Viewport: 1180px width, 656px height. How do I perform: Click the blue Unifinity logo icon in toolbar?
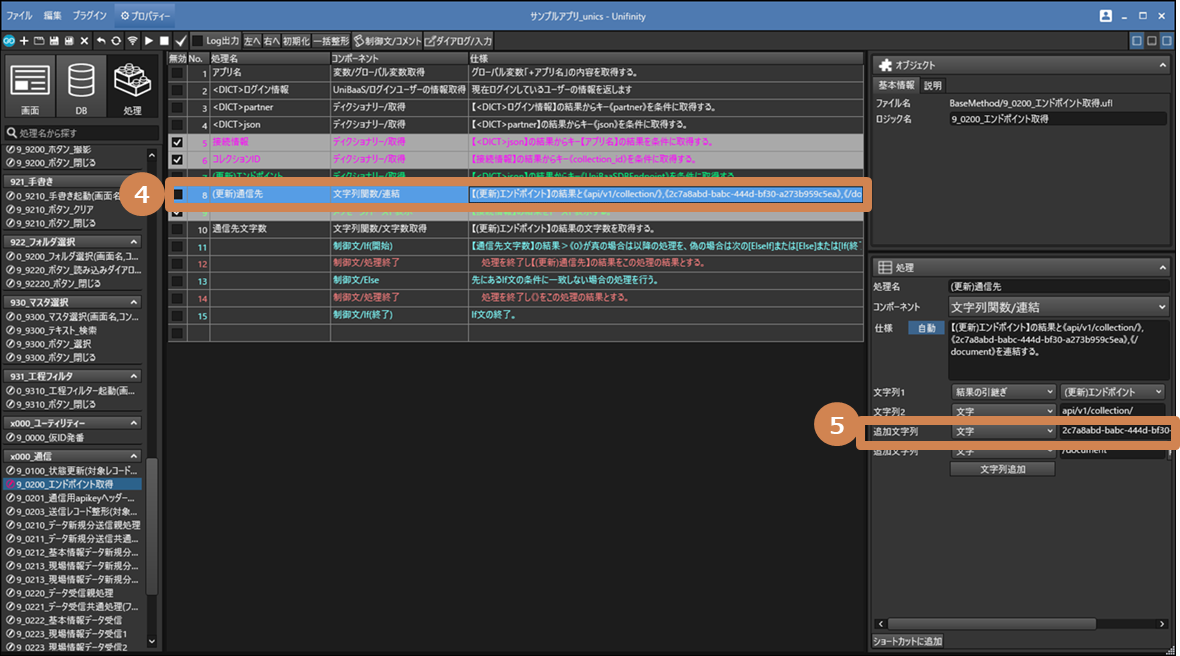[x=8, y=41]
